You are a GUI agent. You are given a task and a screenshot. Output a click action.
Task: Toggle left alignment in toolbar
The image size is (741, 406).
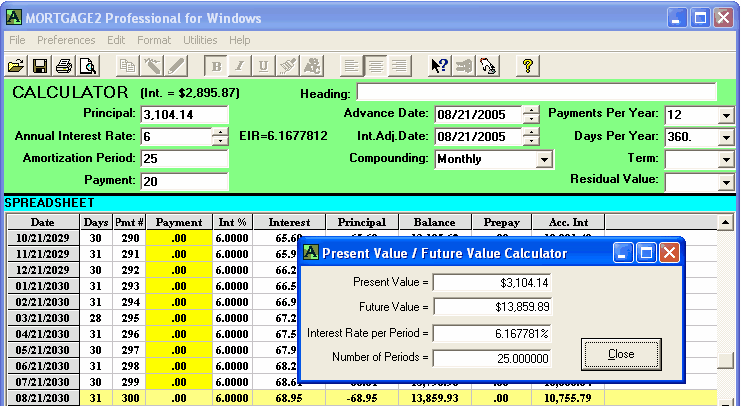pos(352,66)
